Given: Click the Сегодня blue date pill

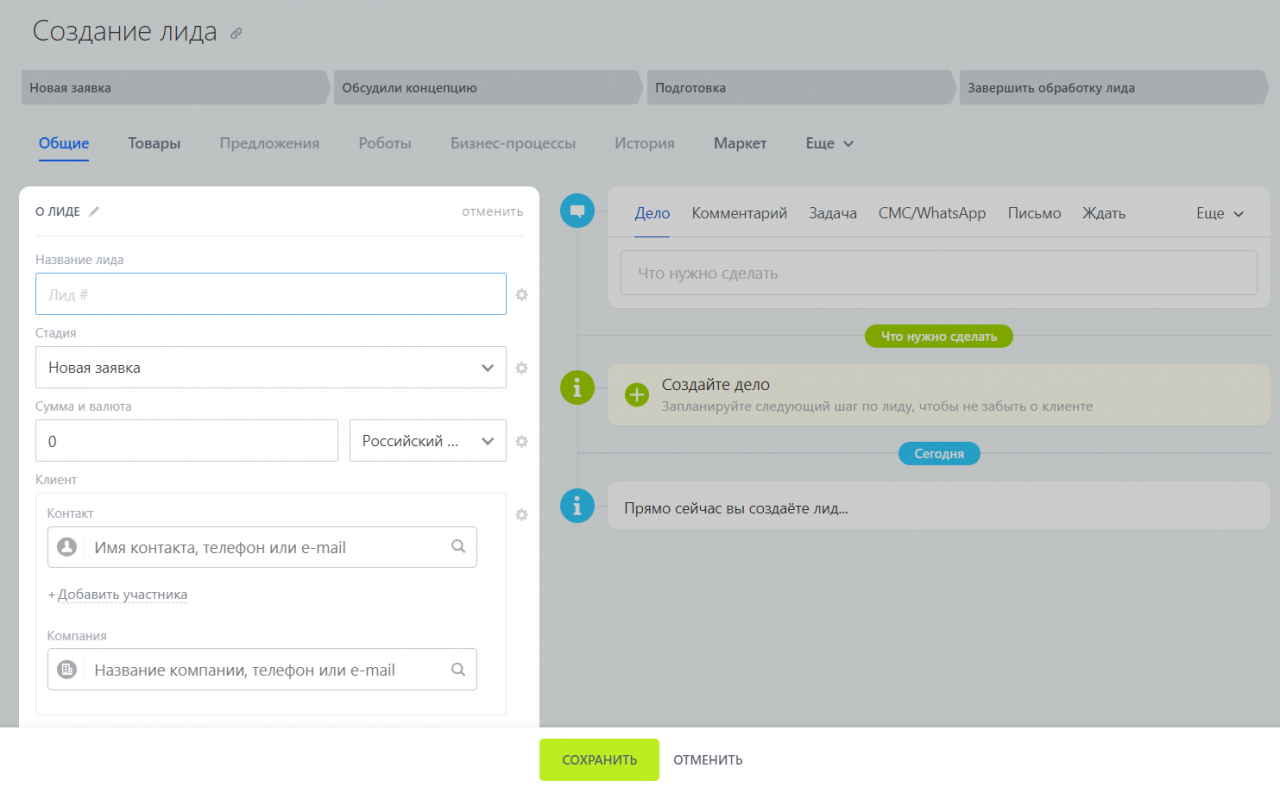Looking at the screenshot, I should 939,454.
